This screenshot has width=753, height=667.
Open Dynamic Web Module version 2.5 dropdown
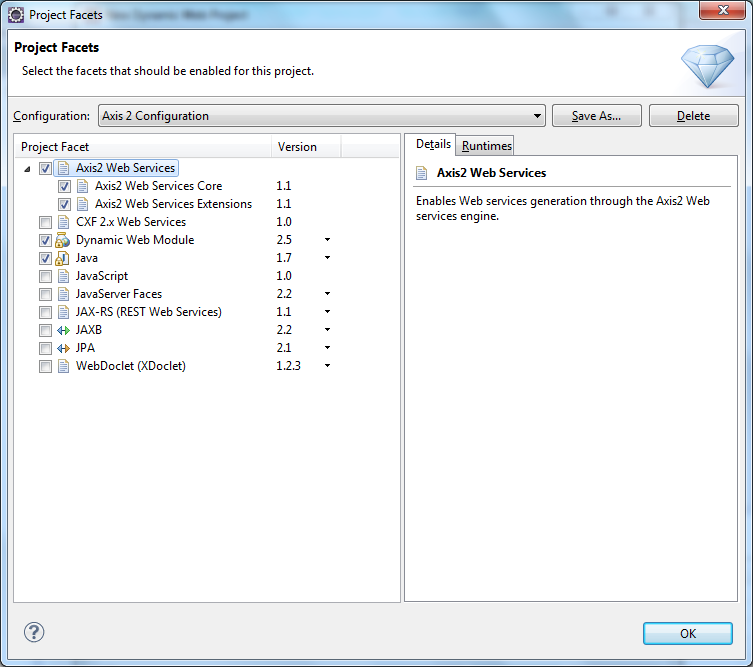pos(327,240)
